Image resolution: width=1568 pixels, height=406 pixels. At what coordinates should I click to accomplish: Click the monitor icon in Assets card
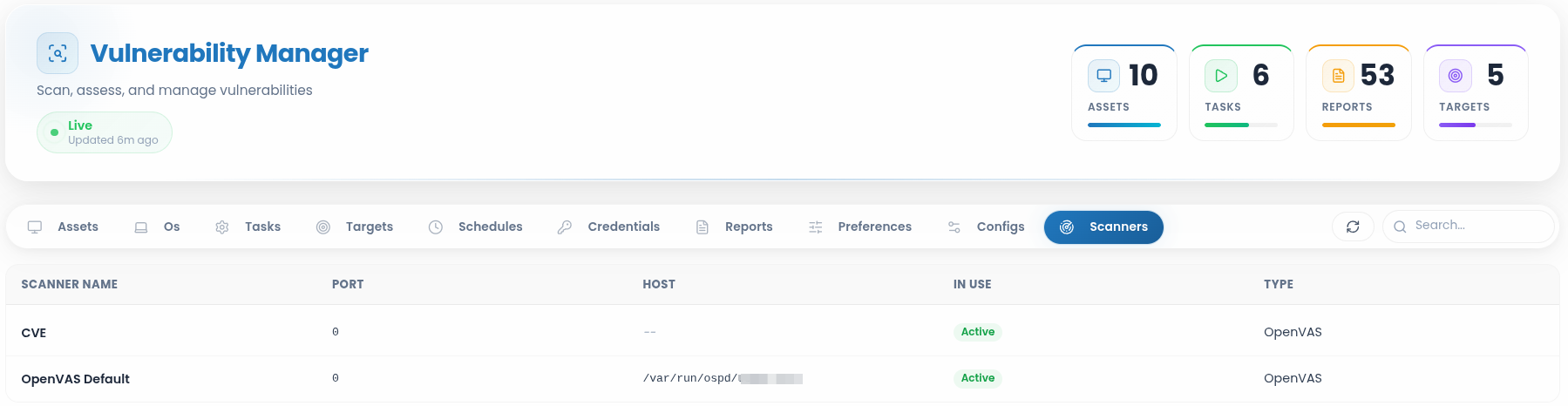pos(1103,76)
